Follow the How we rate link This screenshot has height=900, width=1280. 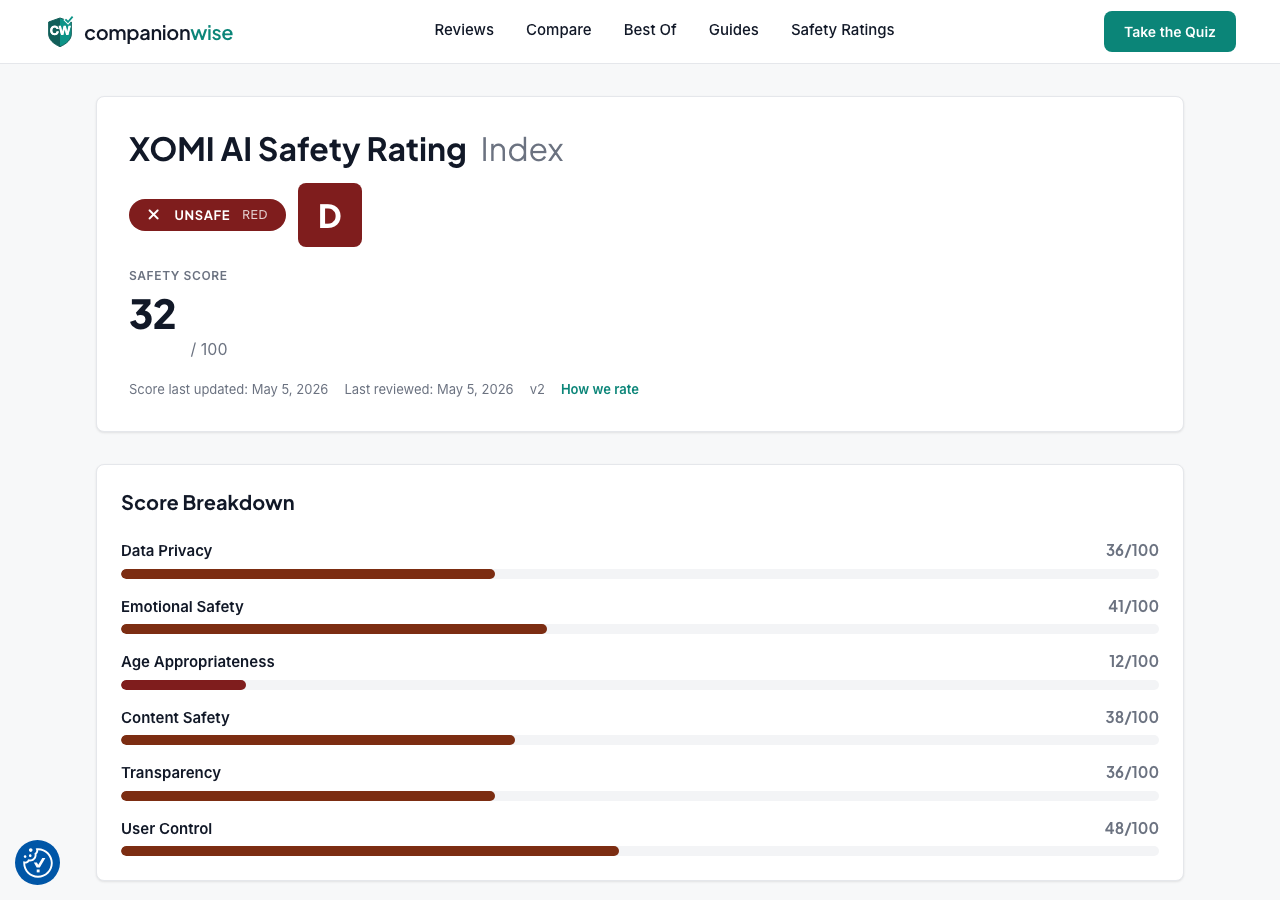600,390
